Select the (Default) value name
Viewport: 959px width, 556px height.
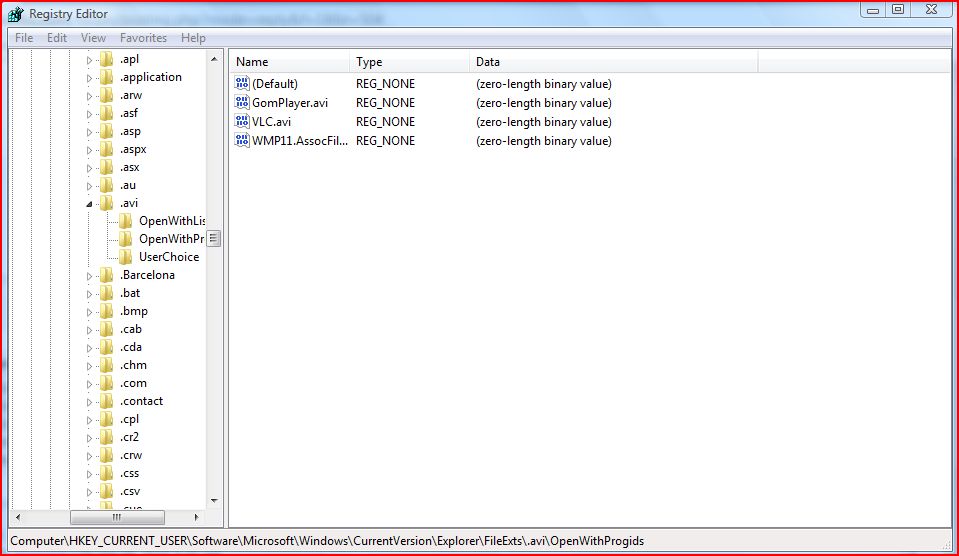tap(275, 84)
